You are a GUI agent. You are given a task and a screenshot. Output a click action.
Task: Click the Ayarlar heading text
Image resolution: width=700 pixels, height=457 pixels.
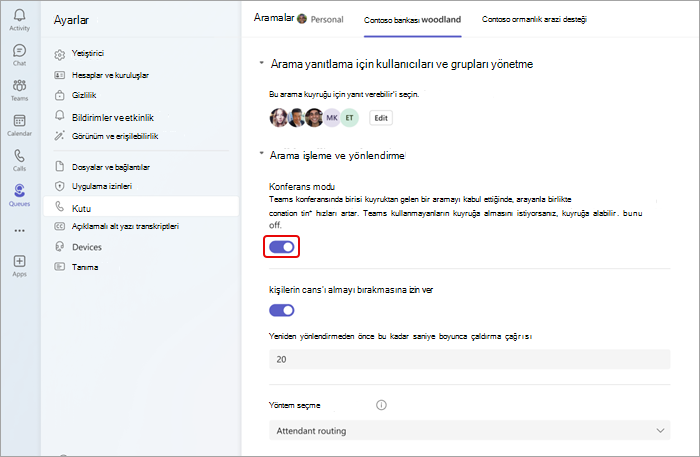[x=71, y=20]
